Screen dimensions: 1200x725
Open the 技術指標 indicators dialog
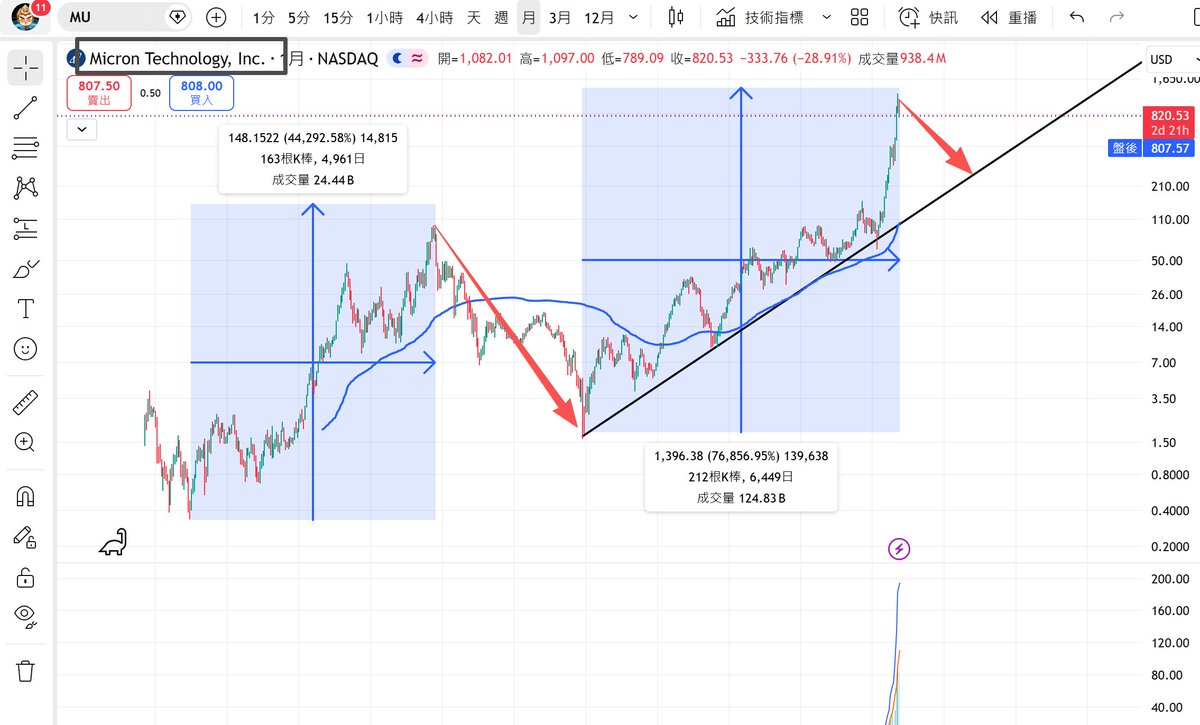pyautogui.click(x=762, y=17)
